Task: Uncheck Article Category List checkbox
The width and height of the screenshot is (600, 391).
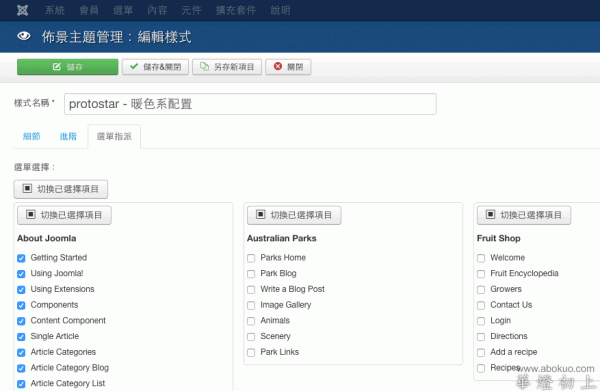Action: click(21, 384)
